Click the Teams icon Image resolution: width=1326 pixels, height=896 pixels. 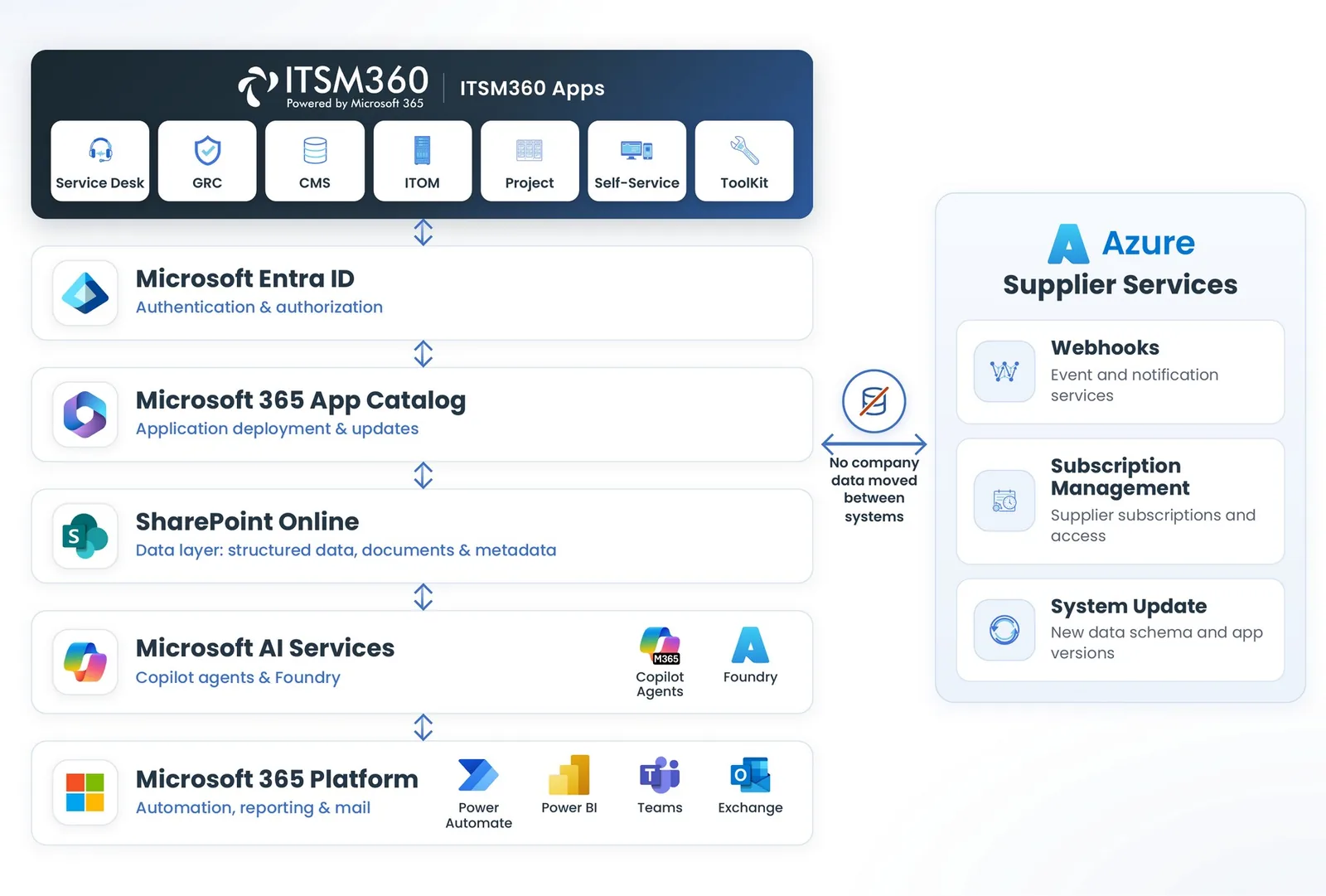coord(660,775)
